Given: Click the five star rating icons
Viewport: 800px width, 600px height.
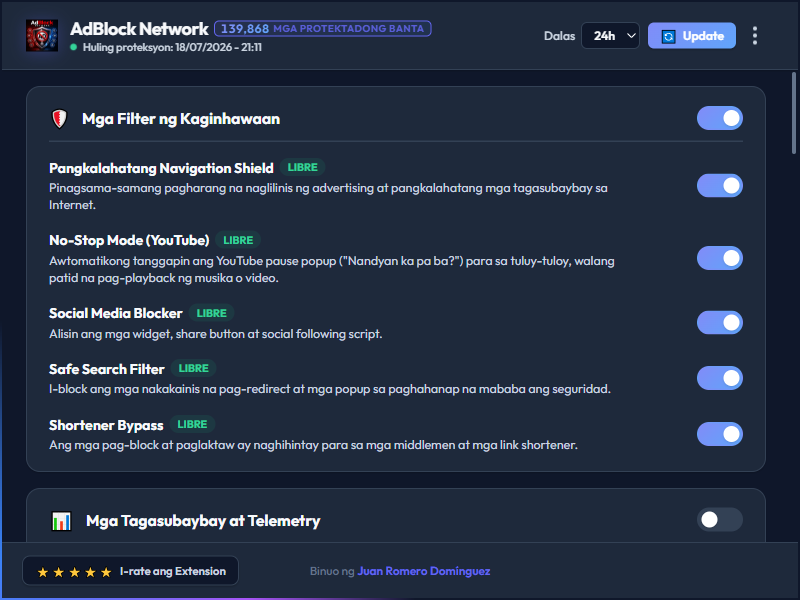Looking at the screenshot, I should click(74, 572).
